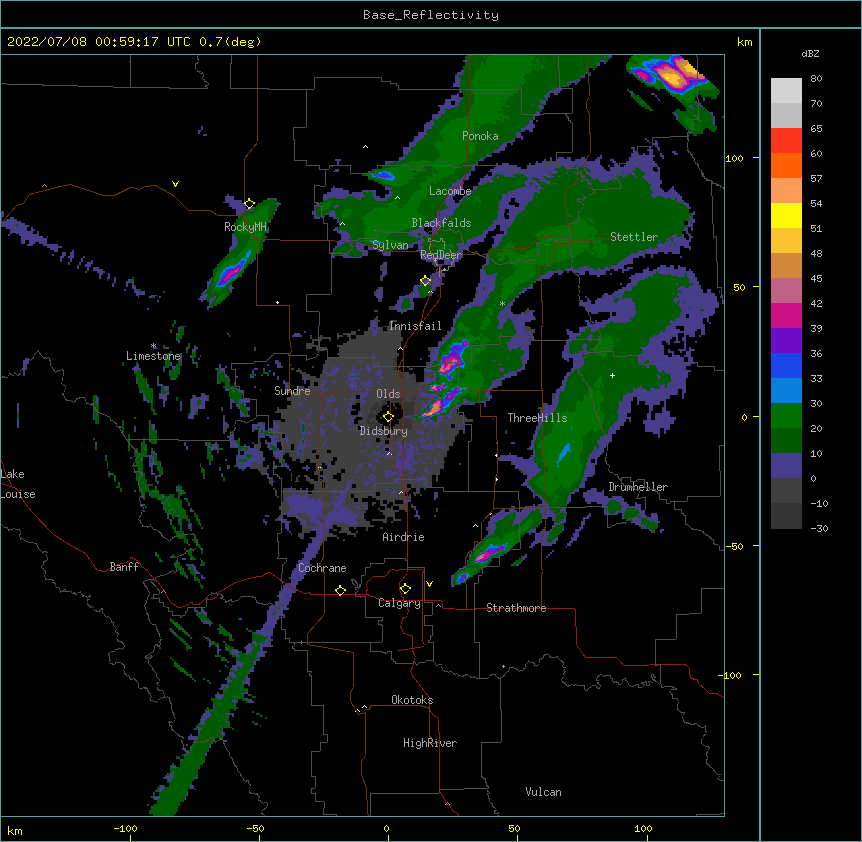This screenshot has height=842, width=862.
Task: Click the radar site diamond between Olds and Didsbury
Action: click(x=388, y=417)
